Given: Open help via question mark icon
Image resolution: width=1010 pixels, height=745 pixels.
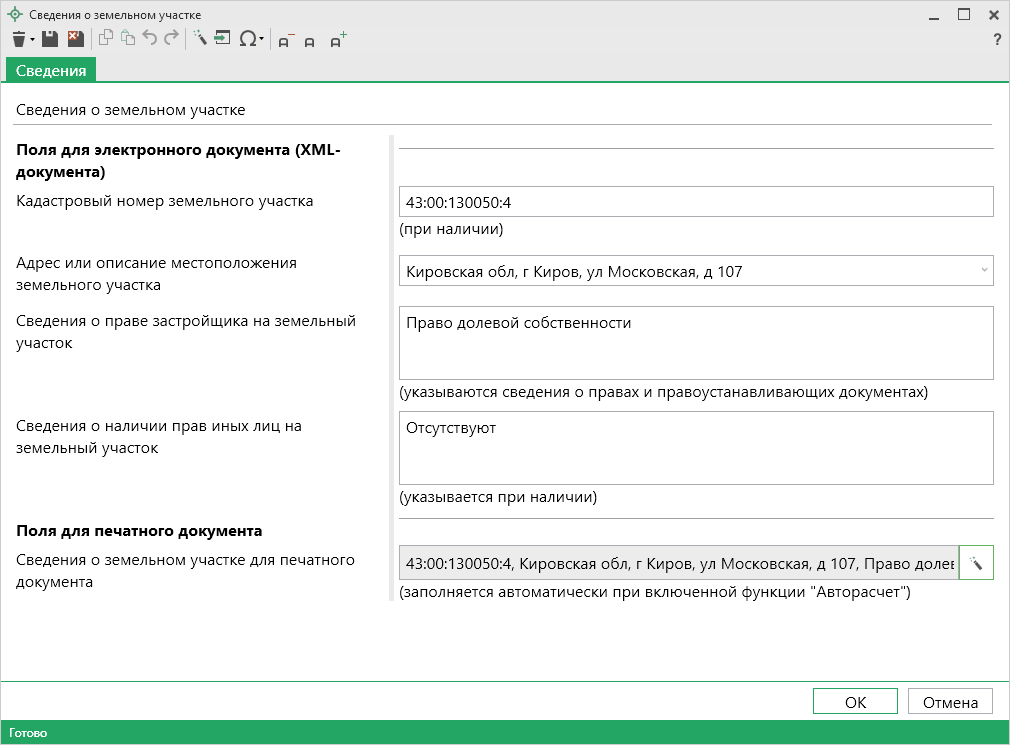Looking at the screenshot, I should tap(996, 40).
